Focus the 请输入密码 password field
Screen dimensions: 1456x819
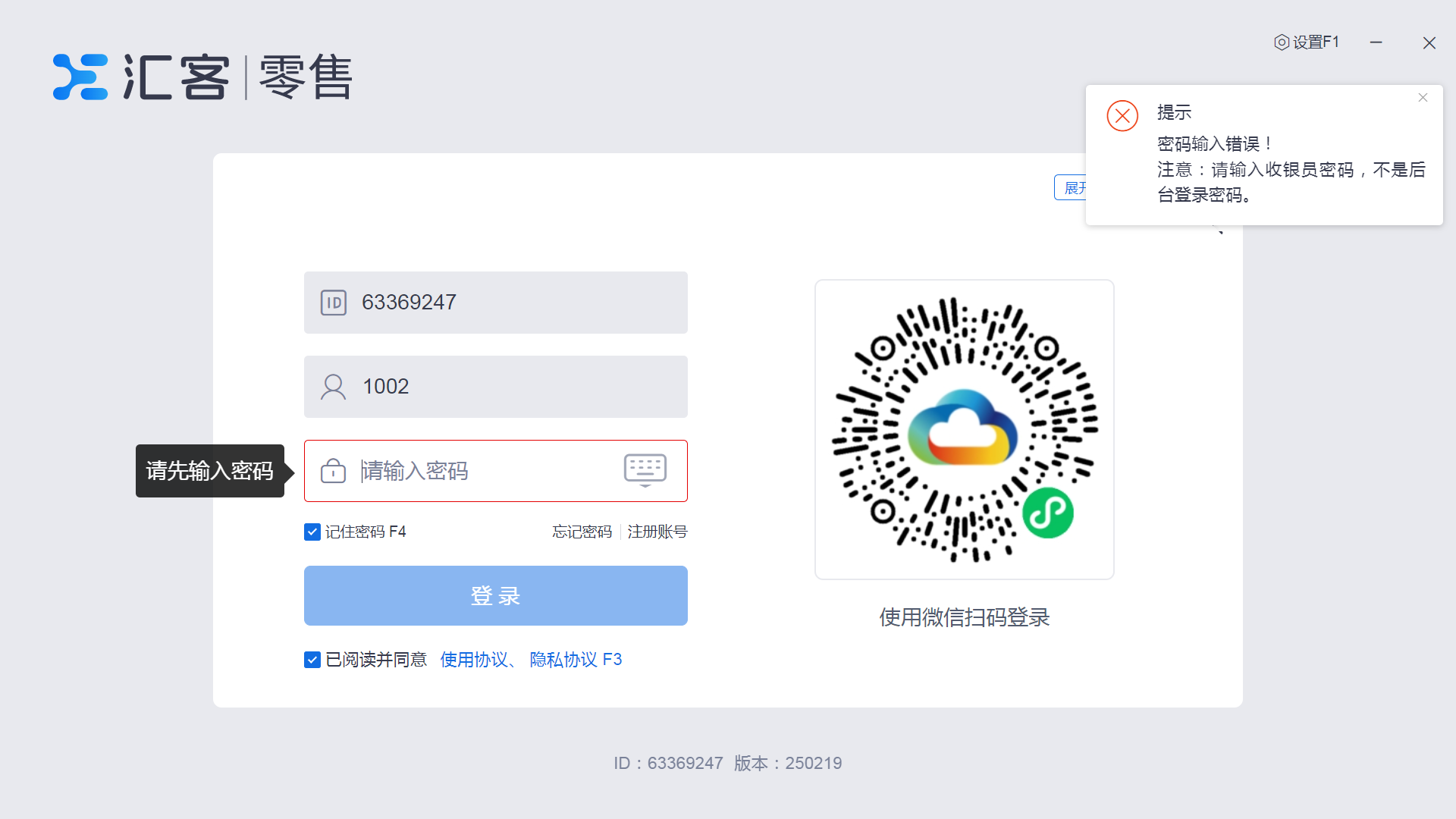[496, 471]
